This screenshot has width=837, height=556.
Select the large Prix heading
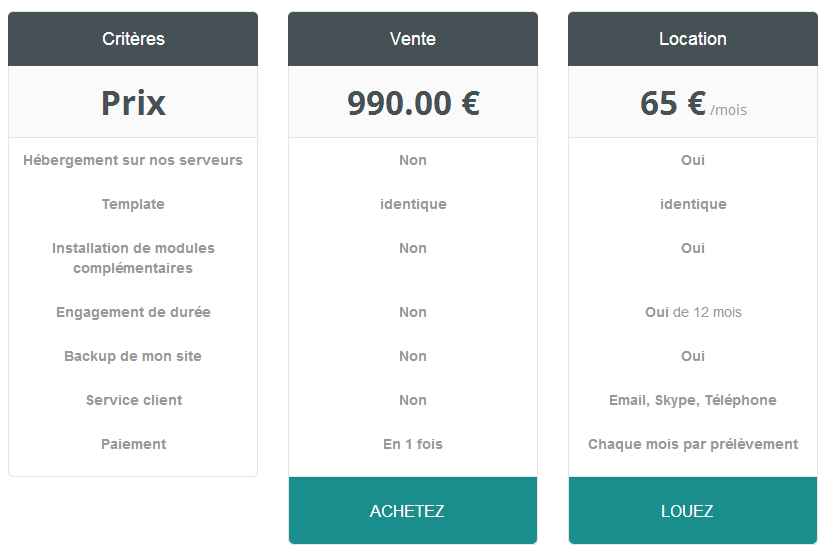(x=133, y=103)
